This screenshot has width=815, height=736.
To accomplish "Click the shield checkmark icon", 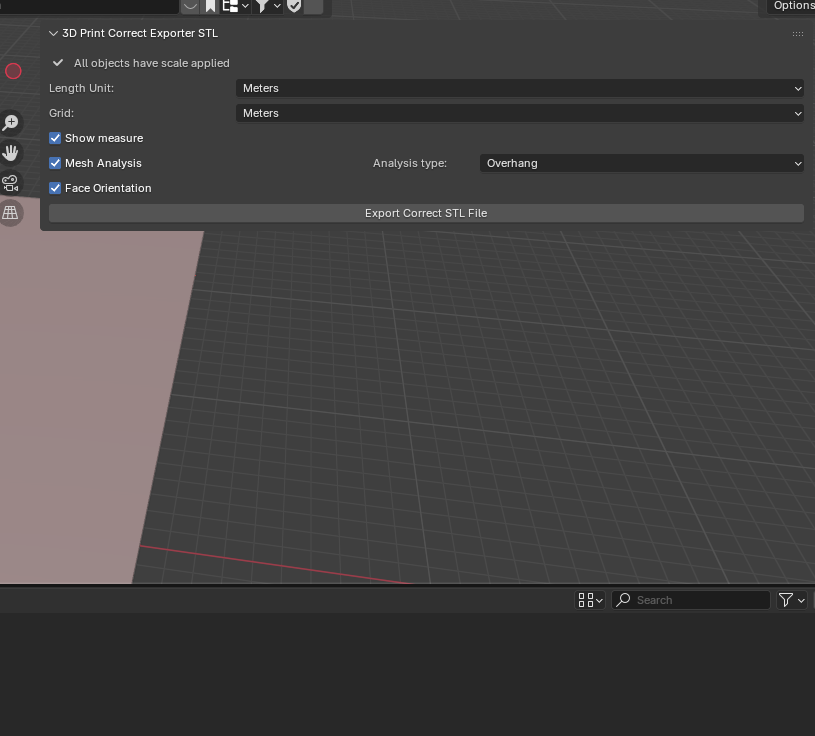I will (294, 6).
